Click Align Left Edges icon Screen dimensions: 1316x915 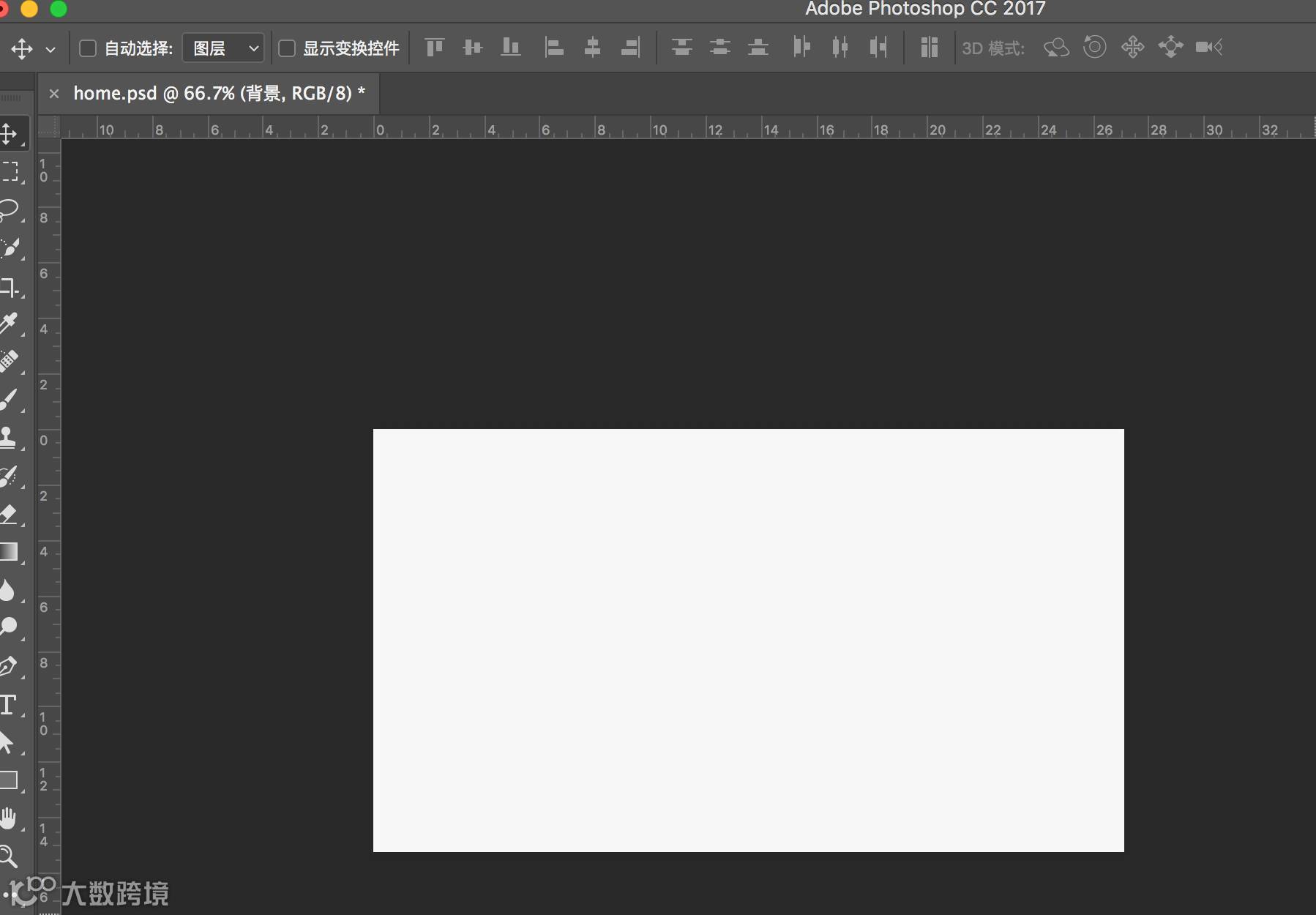click(x=554, y=48)
